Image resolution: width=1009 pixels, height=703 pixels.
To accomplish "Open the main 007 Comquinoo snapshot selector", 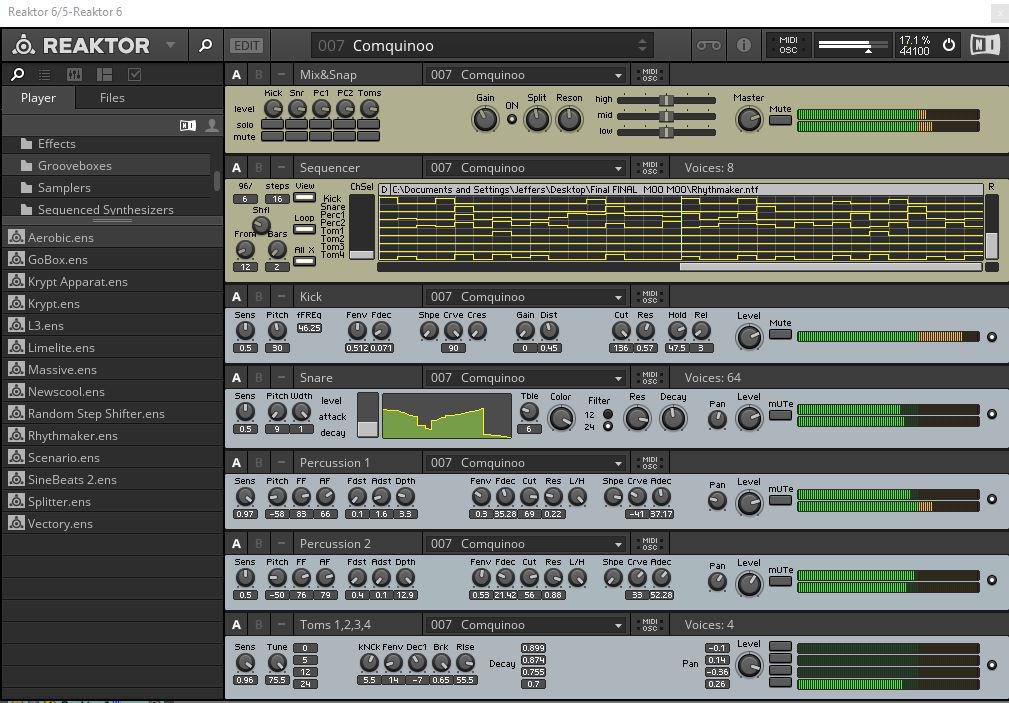I will point(482,45).
